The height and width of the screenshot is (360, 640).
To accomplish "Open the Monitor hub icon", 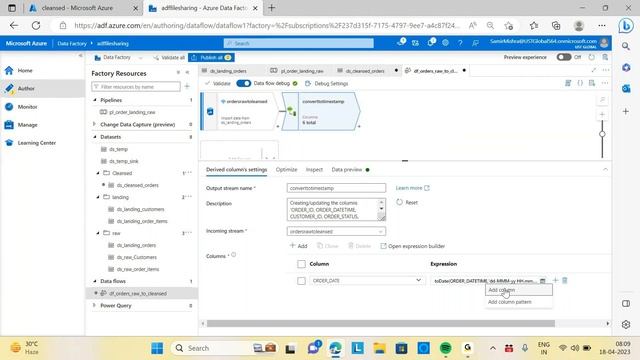I will pyautogui.click(x=9, y=107).
